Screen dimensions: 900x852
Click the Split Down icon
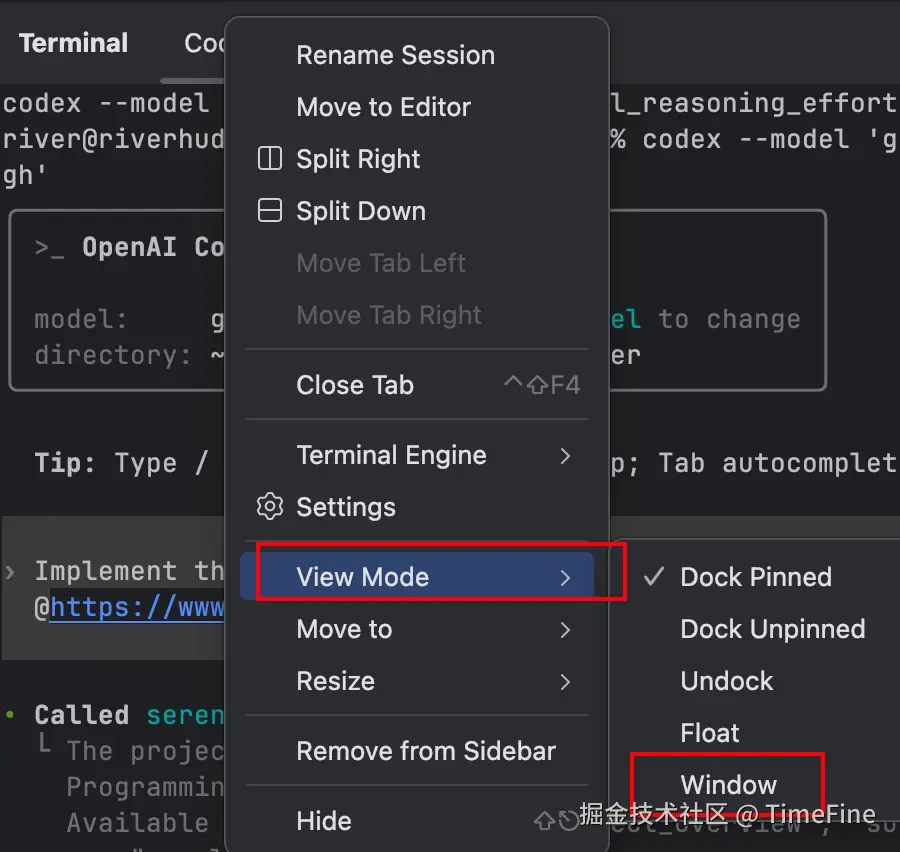[270, 211]
